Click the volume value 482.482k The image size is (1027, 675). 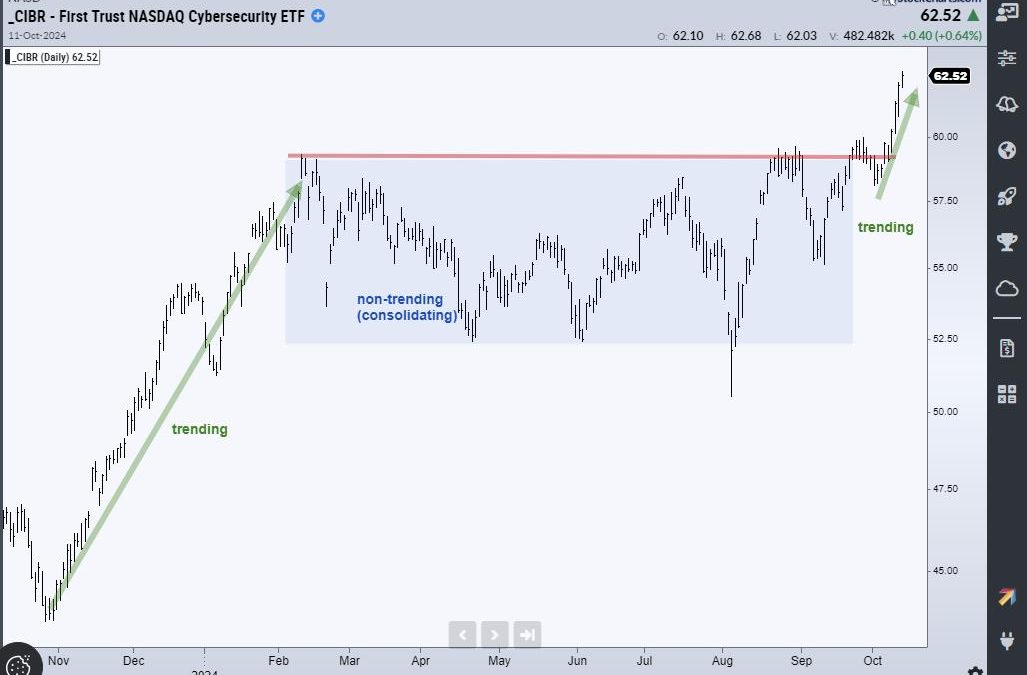[868, 35]
